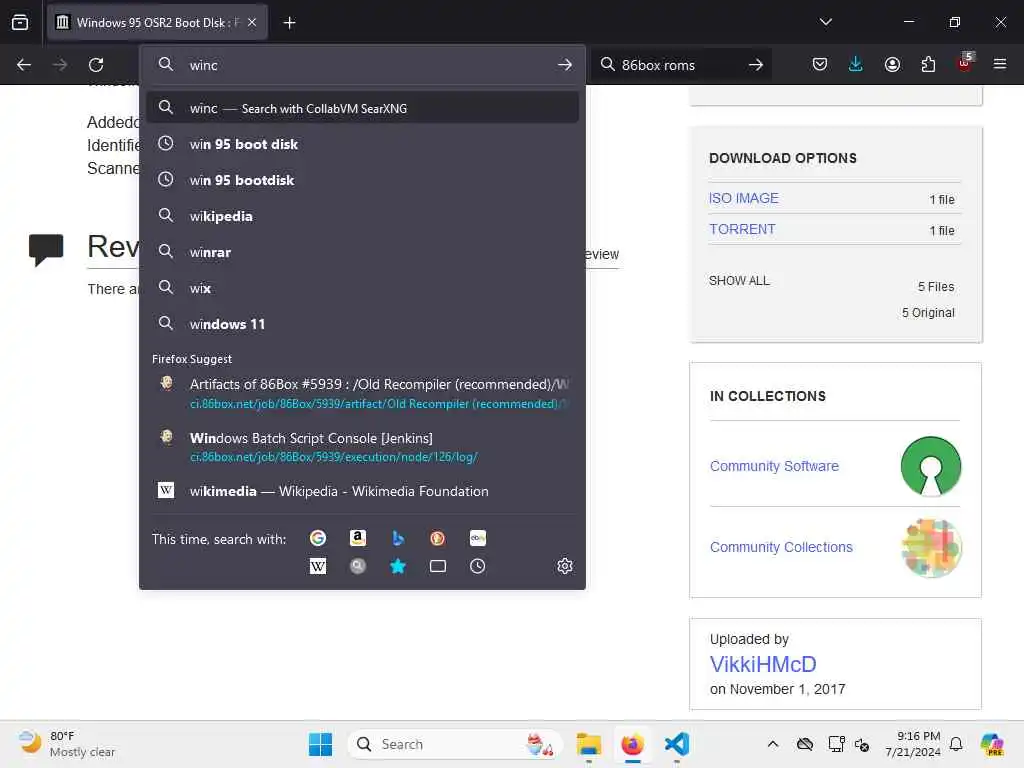
Task: Click the '5 Files' count text
Action: coord(935,287)
